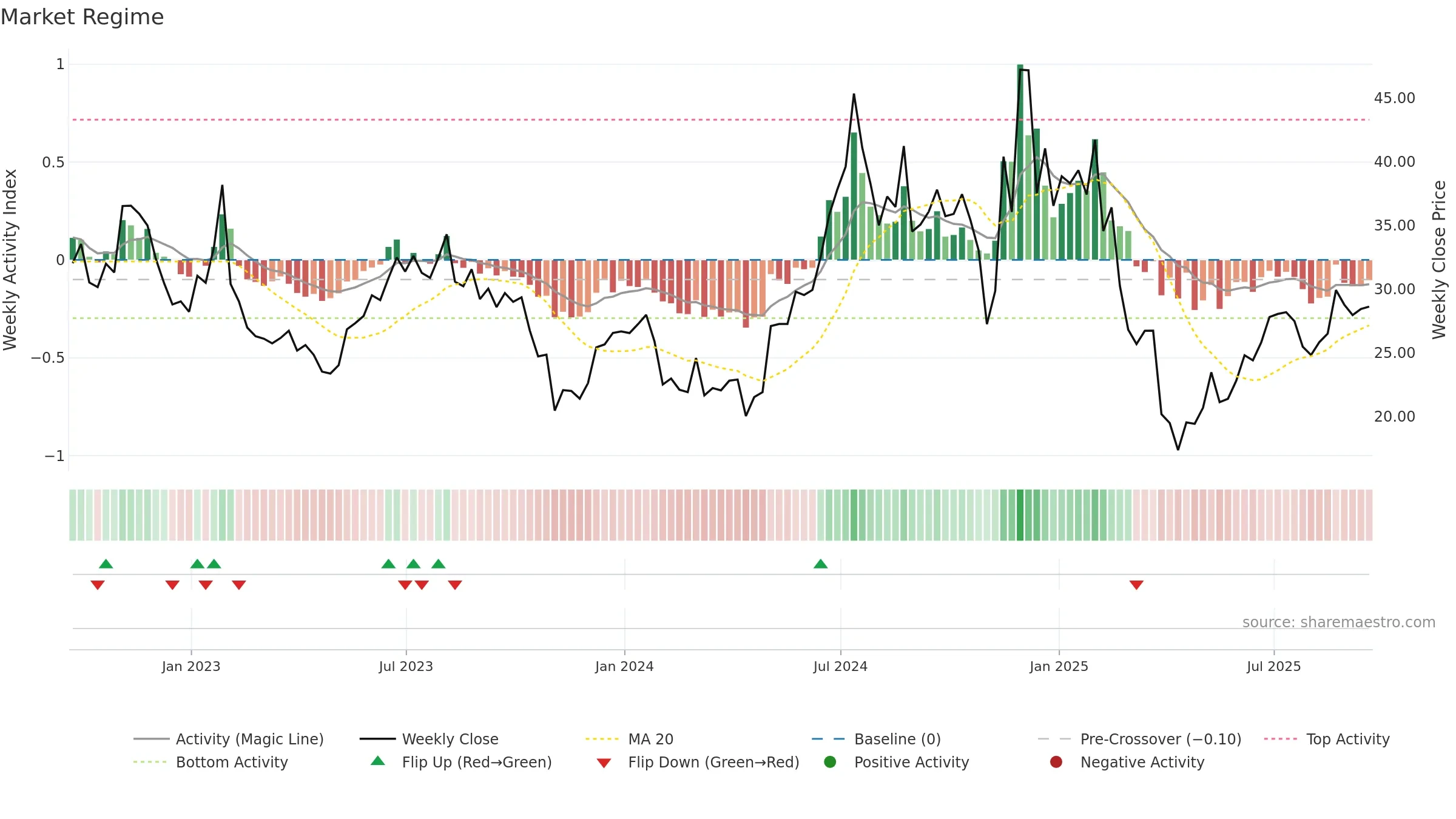Click the Jul 2024 x-axis label
This screenshot has width=1456, height=819.
tap(840, 666)
